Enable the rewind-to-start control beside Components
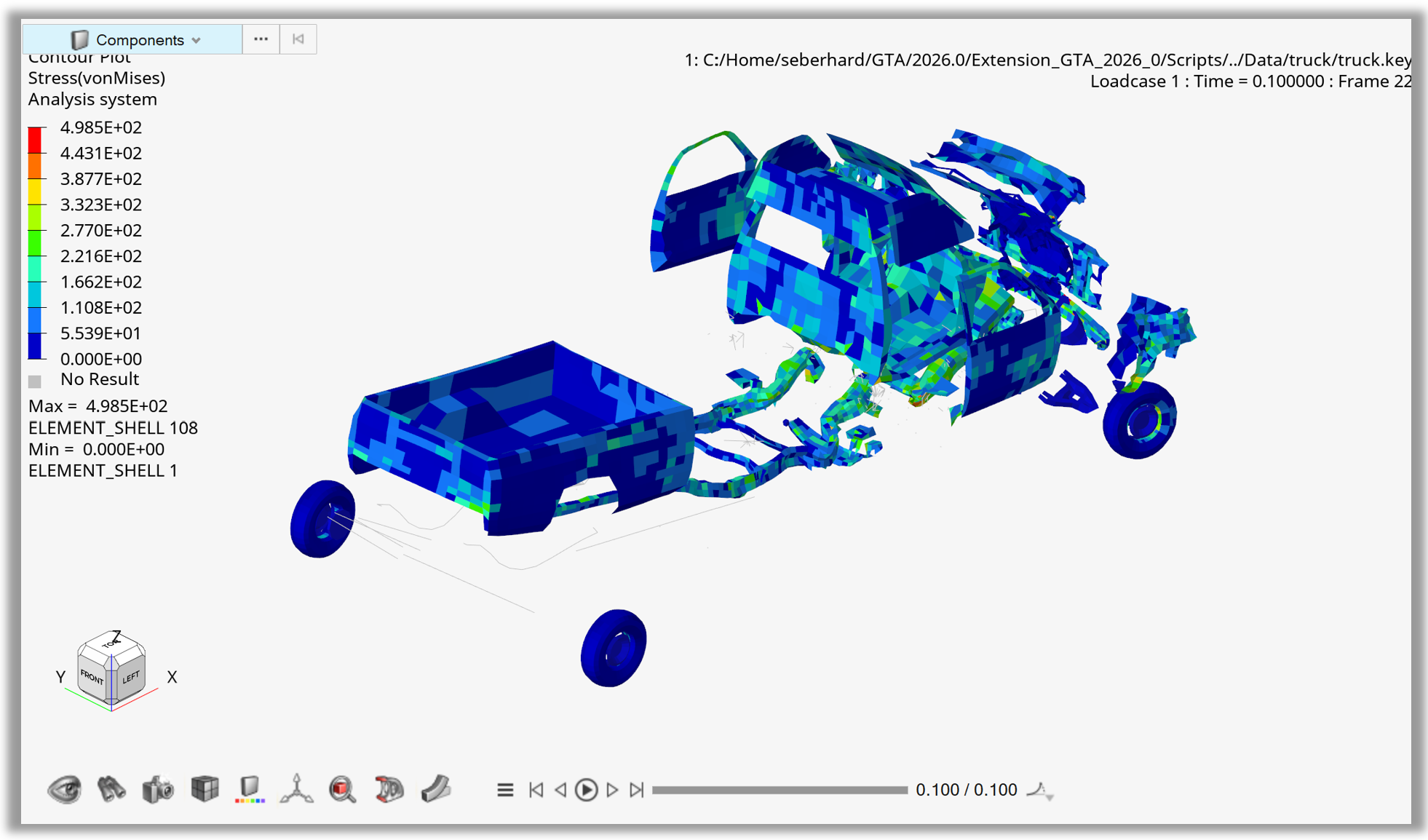The image size is (1428, 840). (298, 39)
